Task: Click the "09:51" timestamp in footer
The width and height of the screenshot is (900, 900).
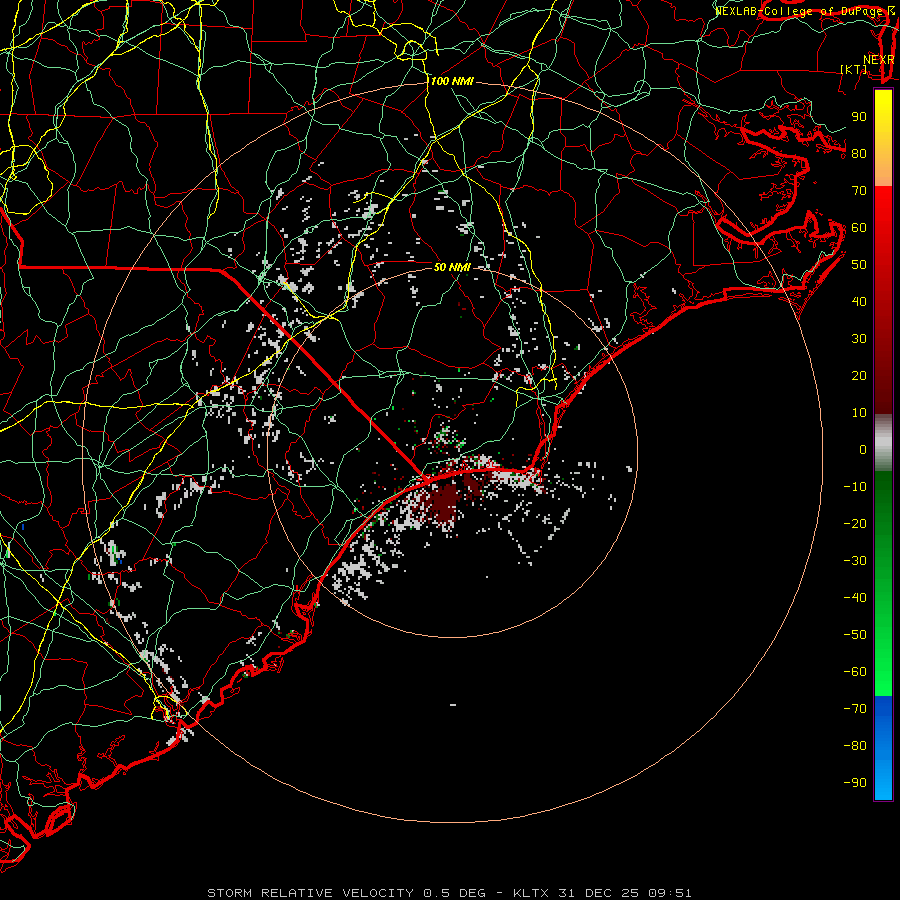Action: tap(670, 893)
